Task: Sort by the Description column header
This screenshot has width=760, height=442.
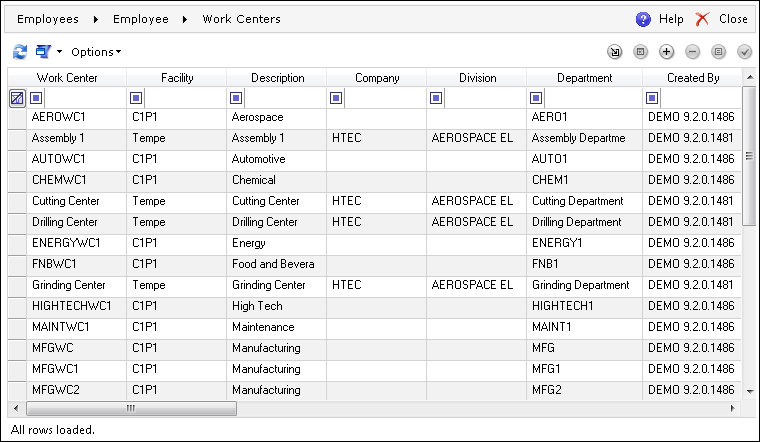Action: pos(277,78)
